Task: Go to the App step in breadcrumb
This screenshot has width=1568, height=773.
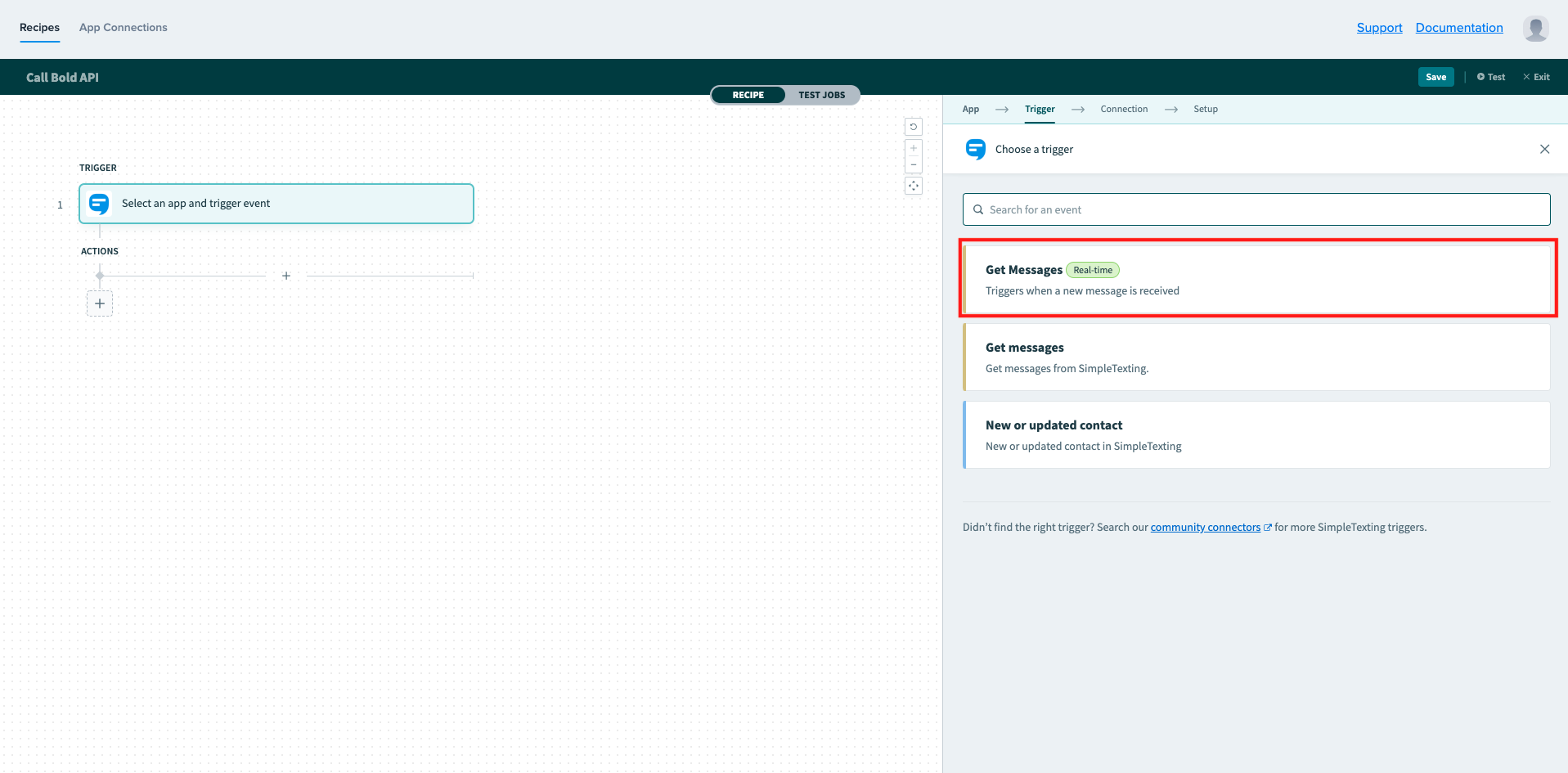Action: (x=971, y=109)
